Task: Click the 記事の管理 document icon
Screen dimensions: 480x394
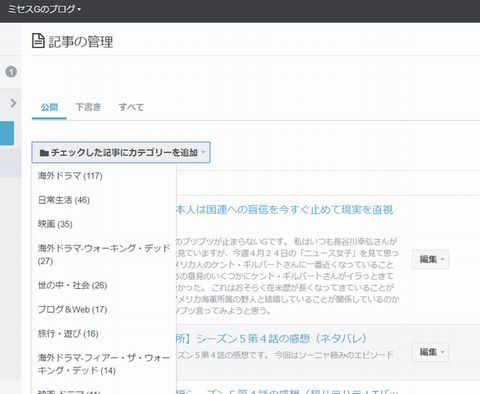Action: (38, 41)
